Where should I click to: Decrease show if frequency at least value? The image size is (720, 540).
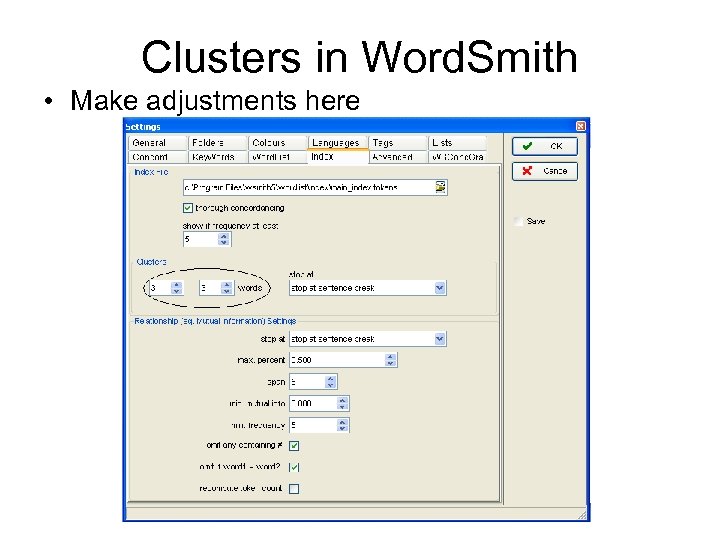pyautogui.click(x=224, y=242)
